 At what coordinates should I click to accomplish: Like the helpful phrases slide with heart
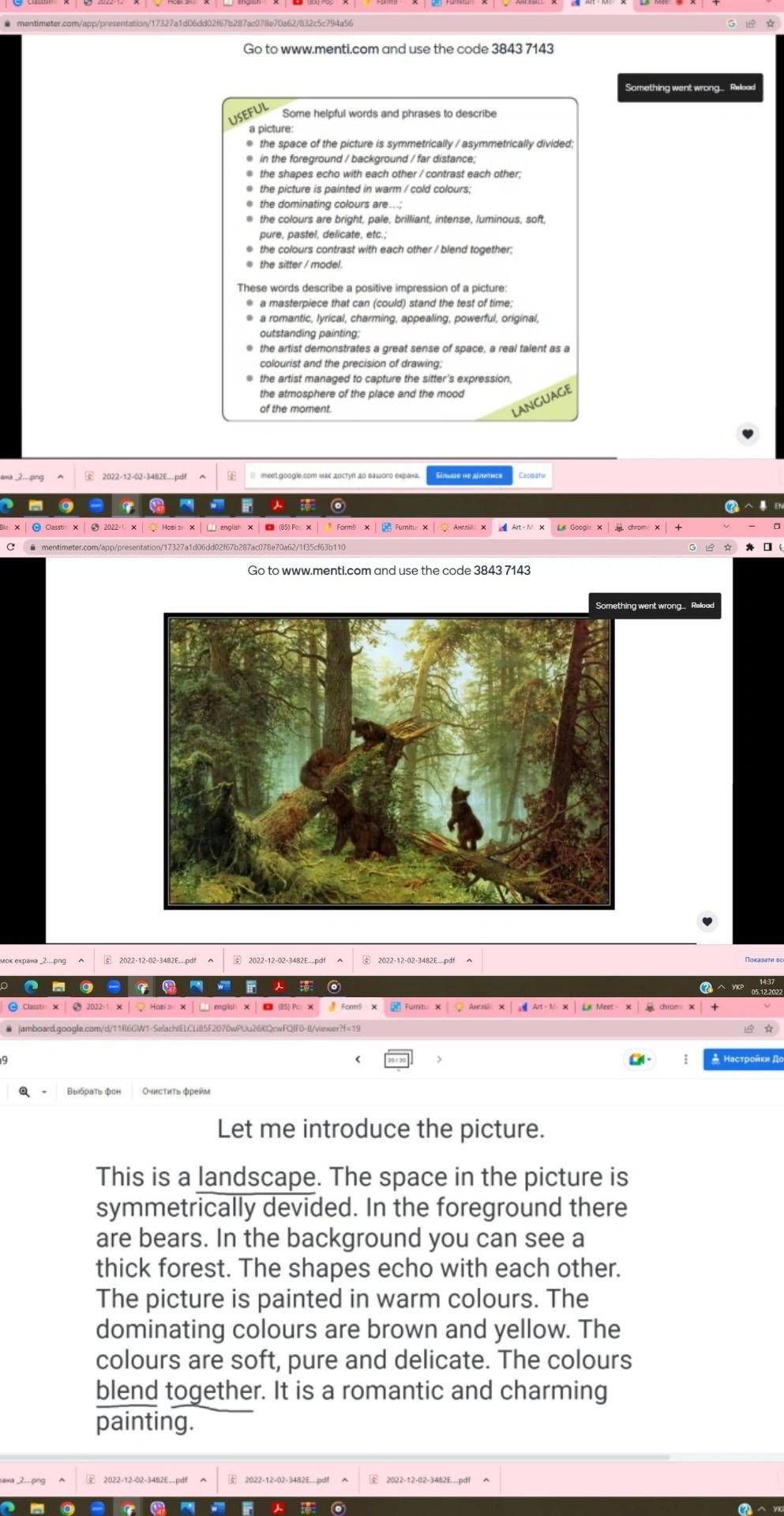tap(748, 433)
